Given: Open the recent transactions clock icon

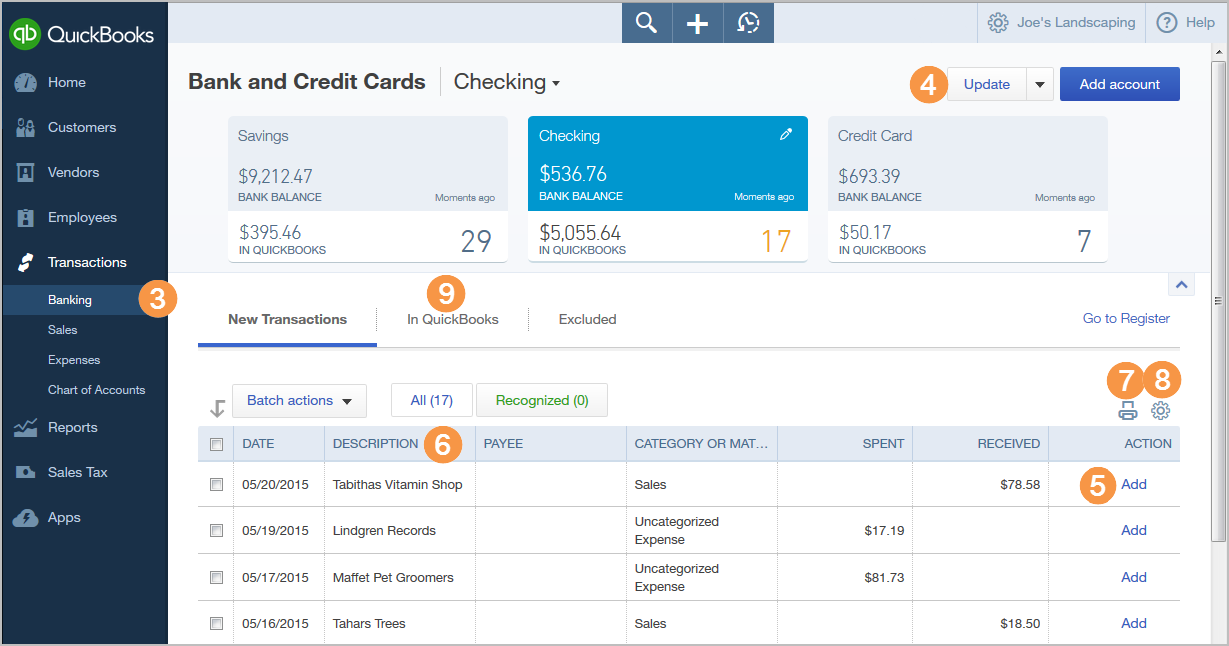Looking at the screenshot, I should (748, 23).
